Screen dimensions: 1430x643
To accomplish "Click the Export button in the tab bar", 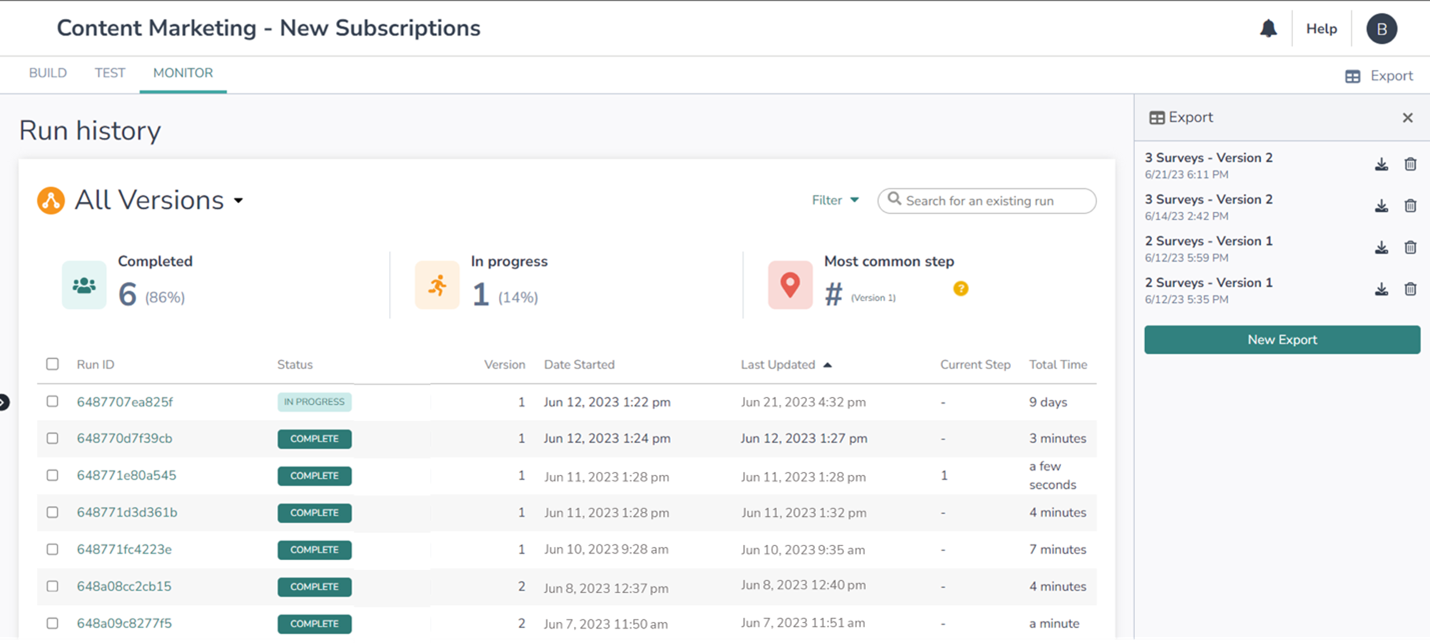I will click(x=1379, y=76).
